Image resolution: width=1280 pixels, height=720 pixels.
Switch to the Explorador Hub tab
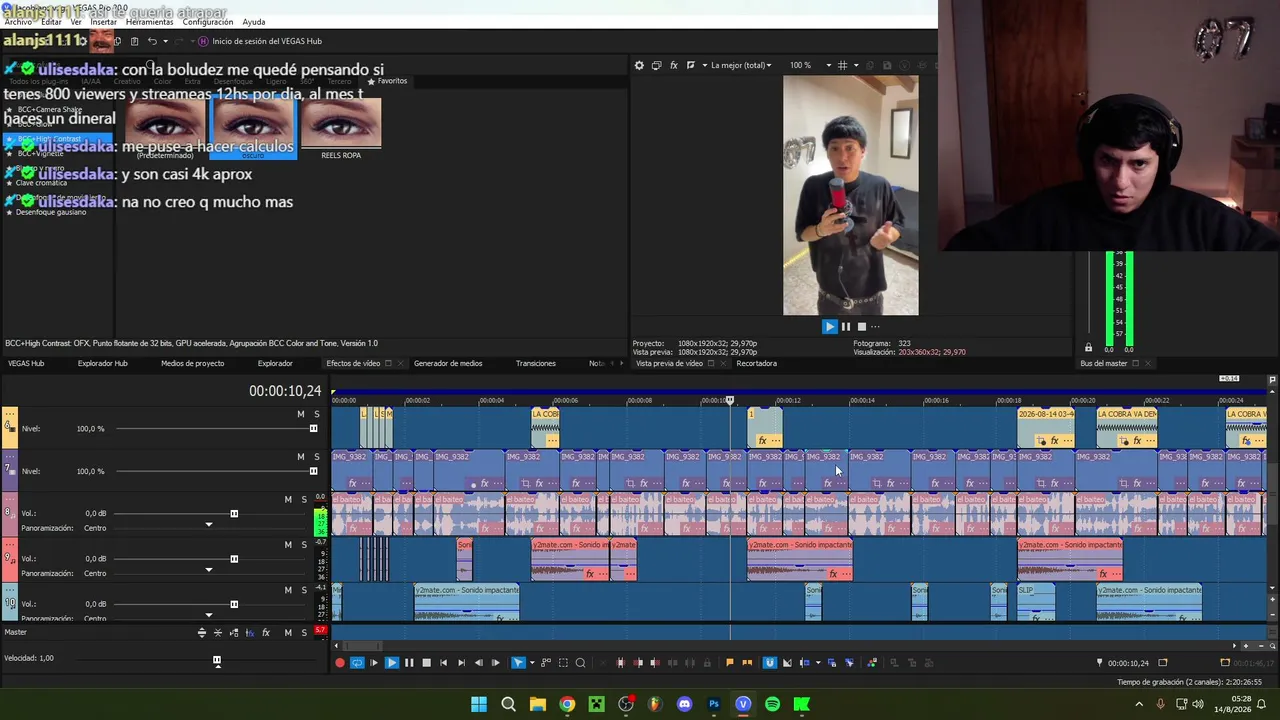tap(102, 363)
